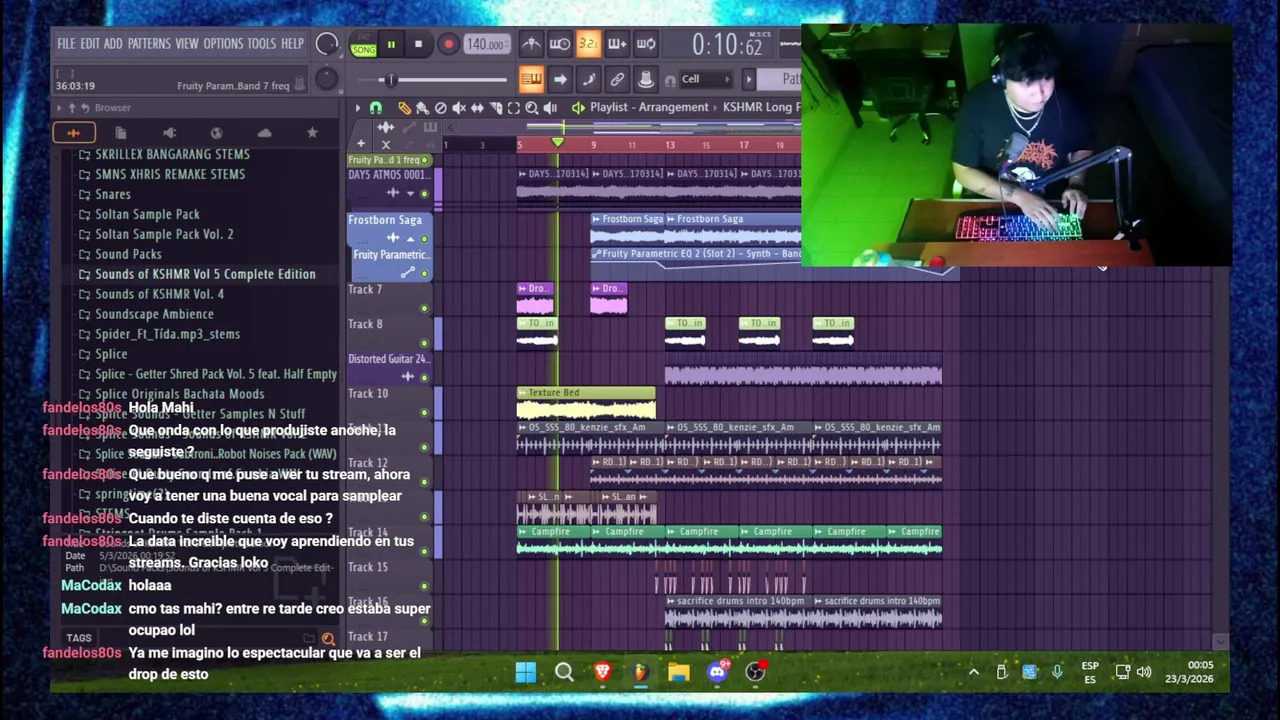Mute the DAY5 ATMOS track

click(x=424, y=194)
